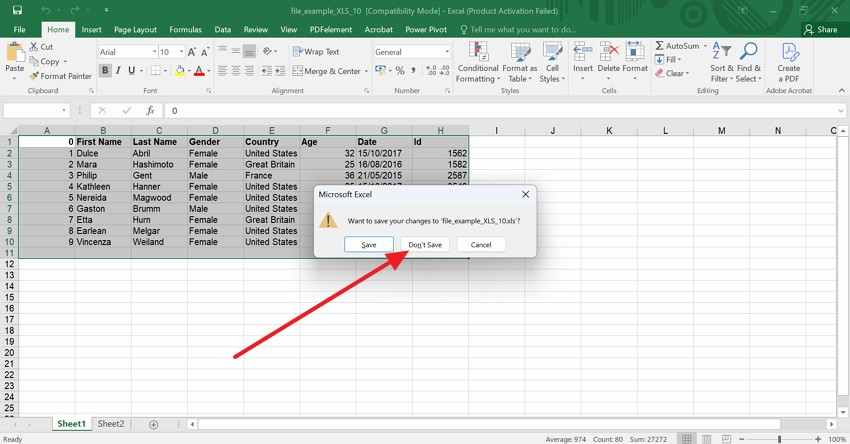Switch to the Power Pivot tab
This screenshot has width=850, height=444.
(x=426, y=30)
